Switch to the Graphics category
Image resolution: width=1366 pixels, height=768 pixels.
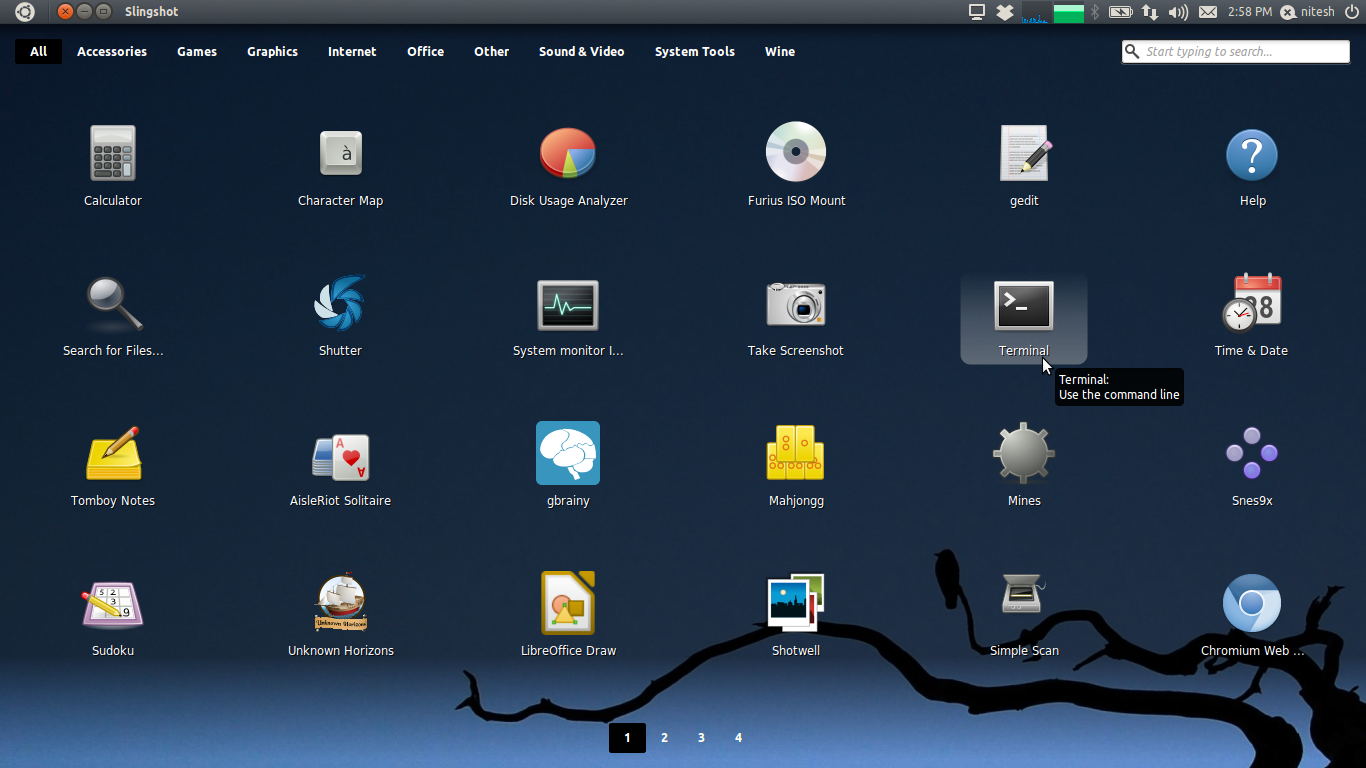point(273,52)
